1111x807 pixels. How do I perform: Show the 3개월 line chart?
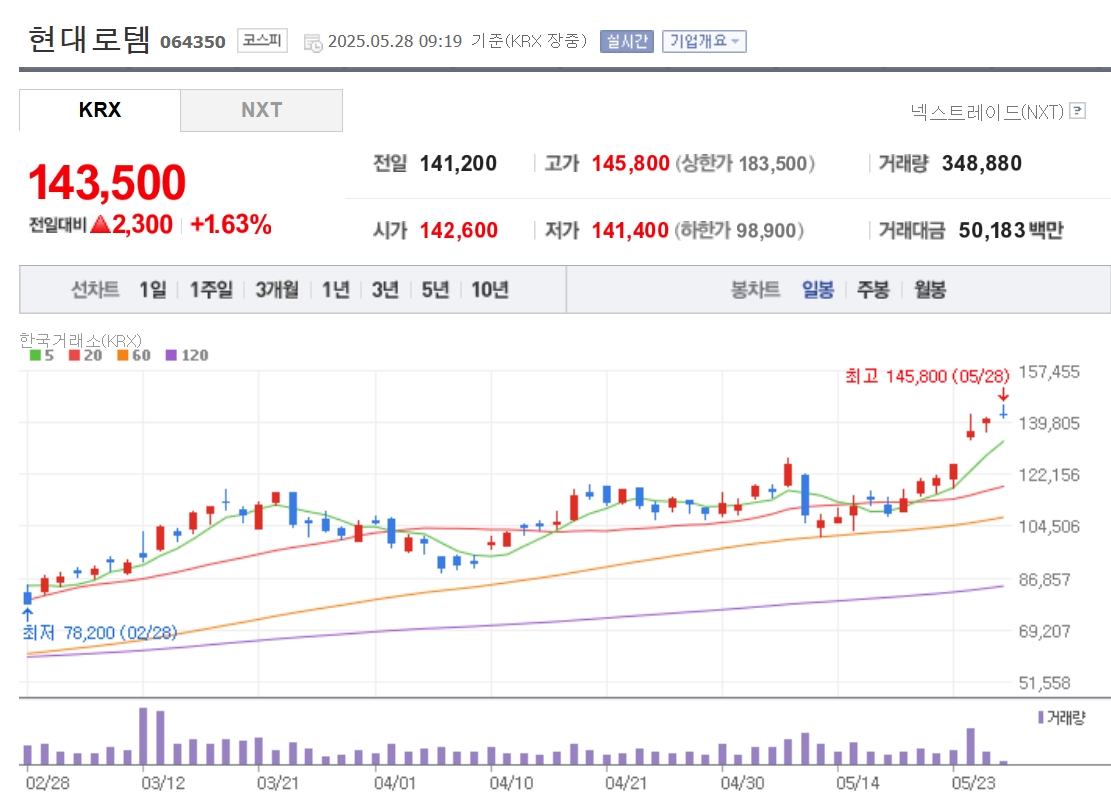(x=277, y=290)
